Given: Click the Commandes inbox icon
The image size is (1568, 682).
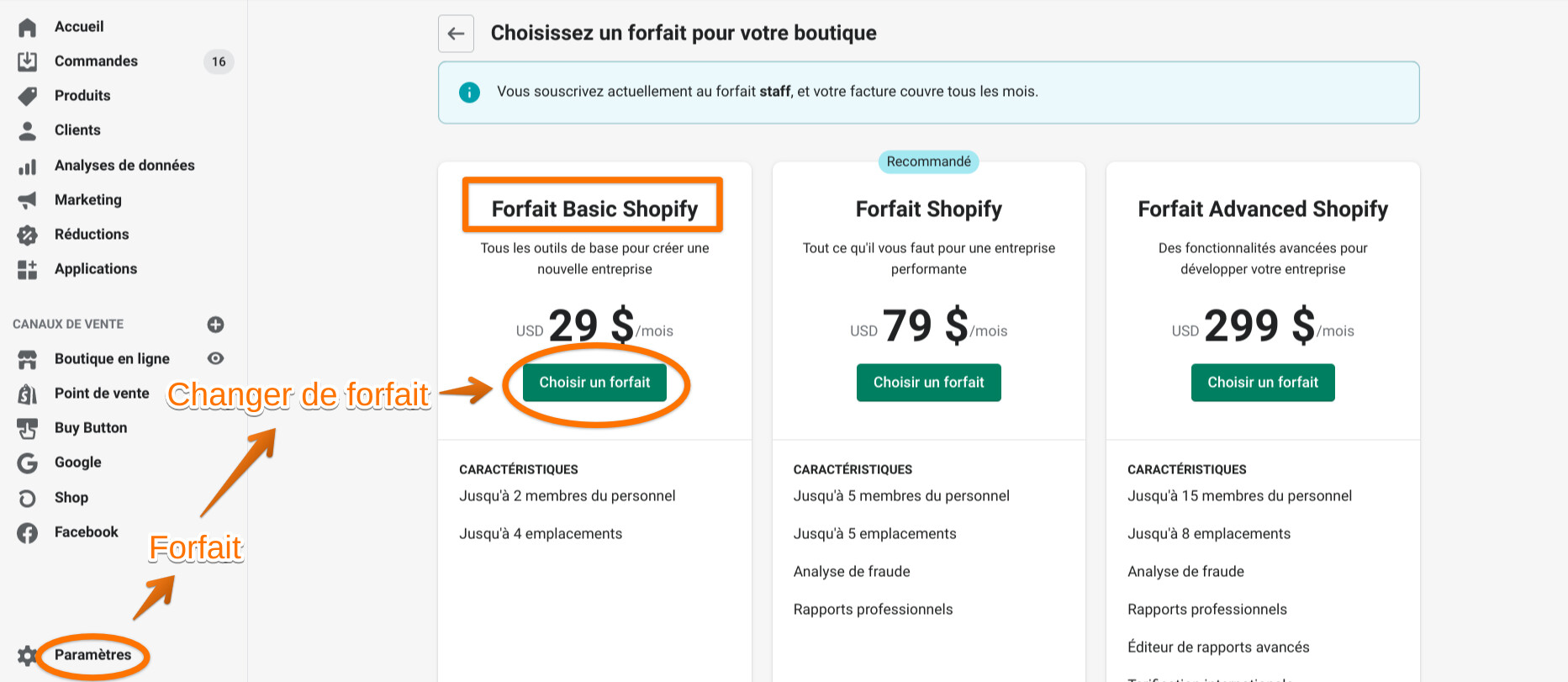Looking at the screenshot, I should tap(28, 61).
